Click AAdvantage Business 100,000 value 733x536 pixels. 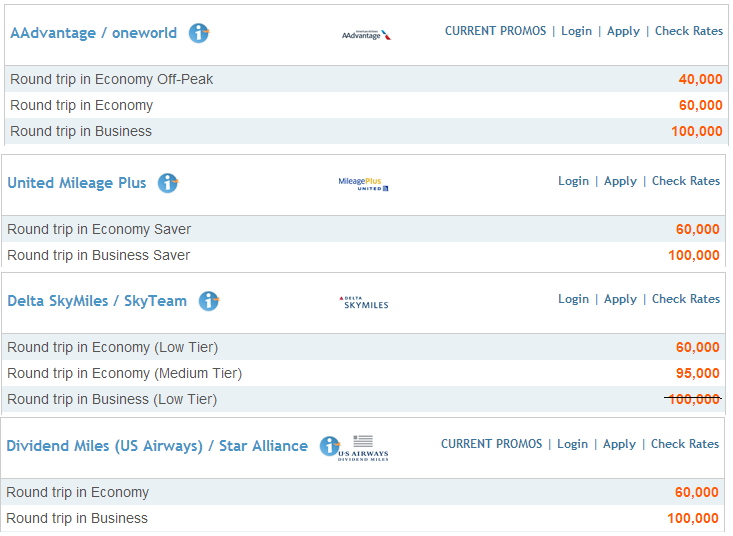697,131
